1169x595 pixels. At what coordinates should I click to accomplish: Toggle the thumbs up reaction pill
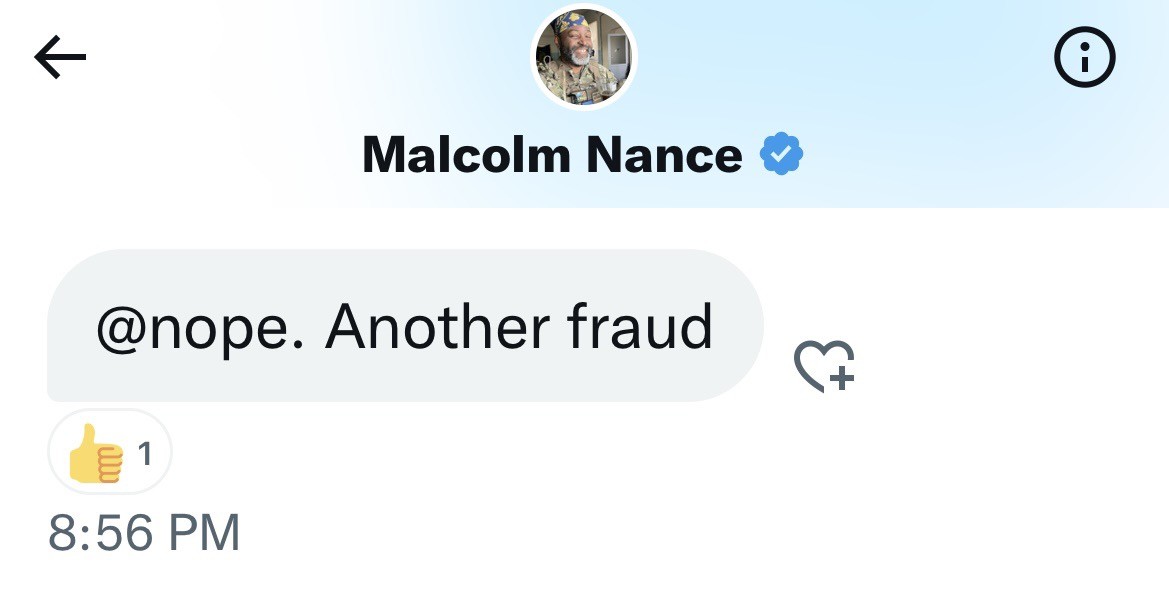[110, 453]
